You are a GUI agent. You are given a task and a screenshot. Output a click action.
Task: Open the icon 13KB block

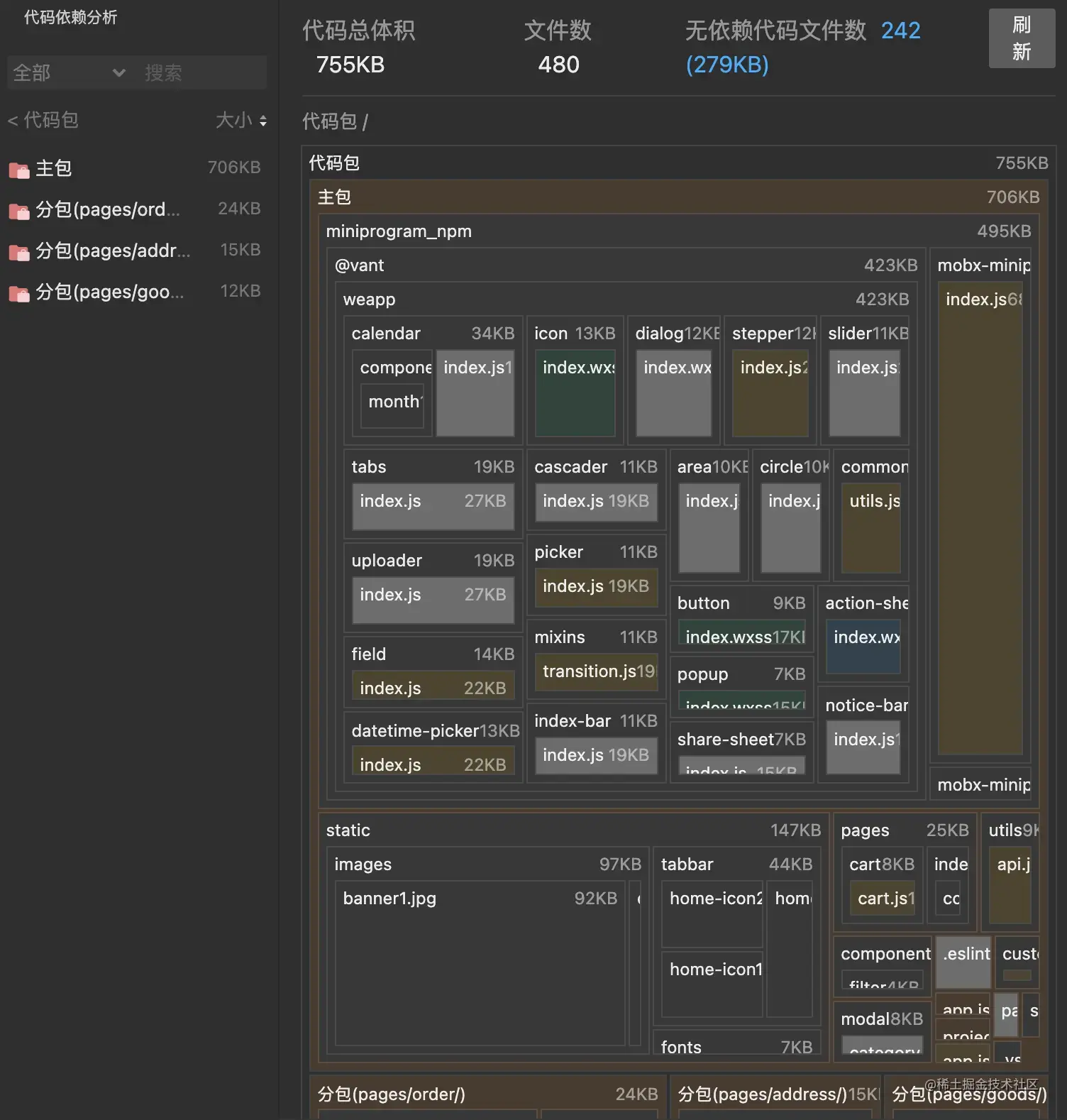[575, 334]
